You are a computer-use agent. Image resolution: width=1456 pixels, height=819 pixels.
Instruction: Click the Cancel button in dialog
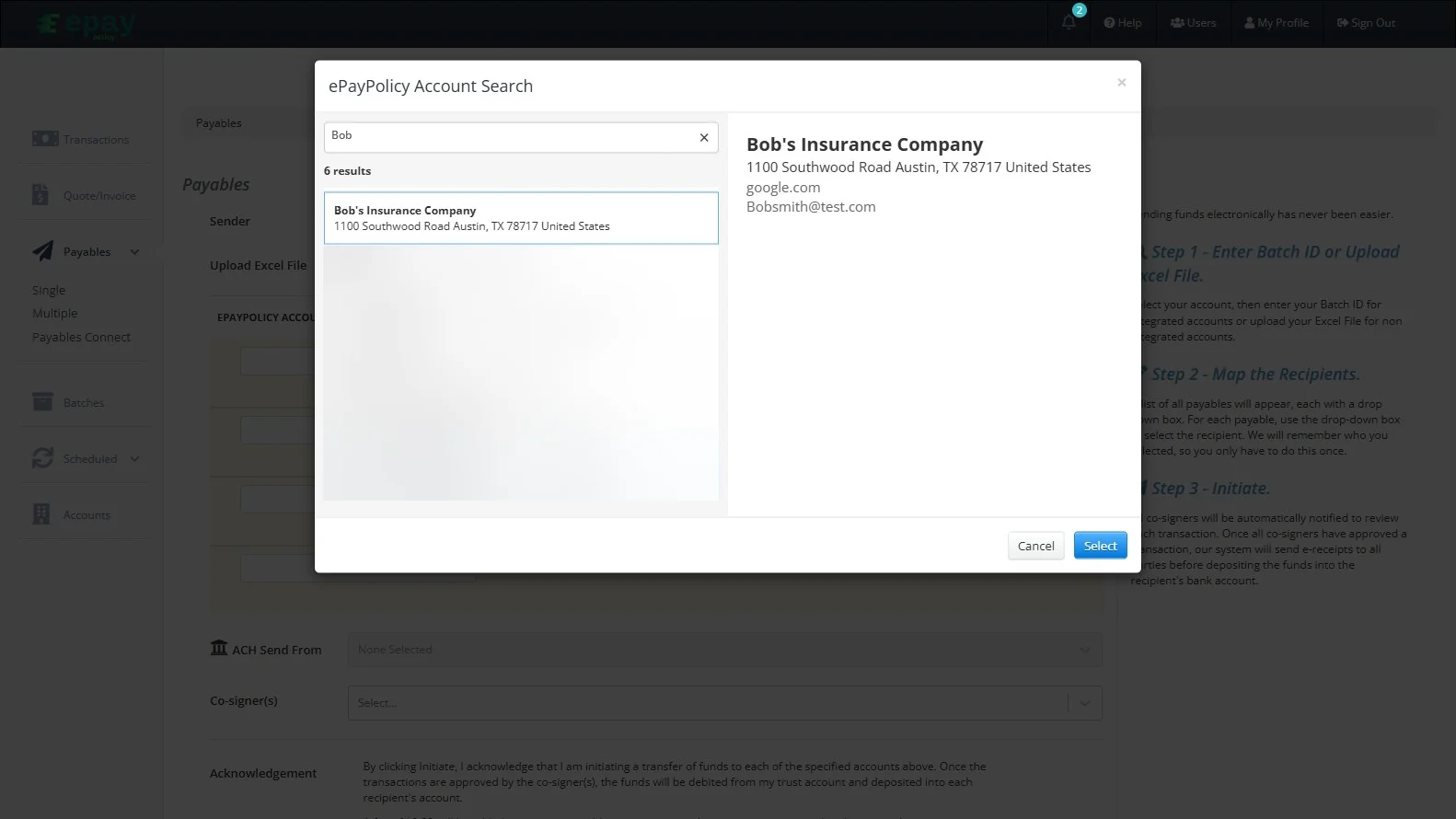point(1035,546)
